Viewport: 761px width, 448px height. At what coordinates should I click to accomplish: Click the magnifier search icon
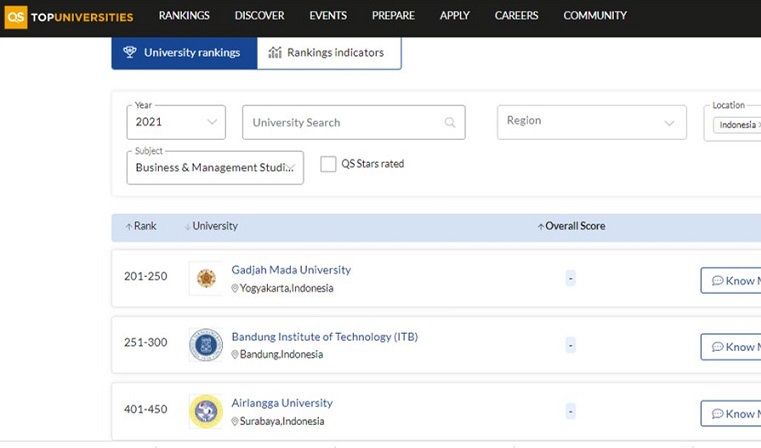click(450, 122)
